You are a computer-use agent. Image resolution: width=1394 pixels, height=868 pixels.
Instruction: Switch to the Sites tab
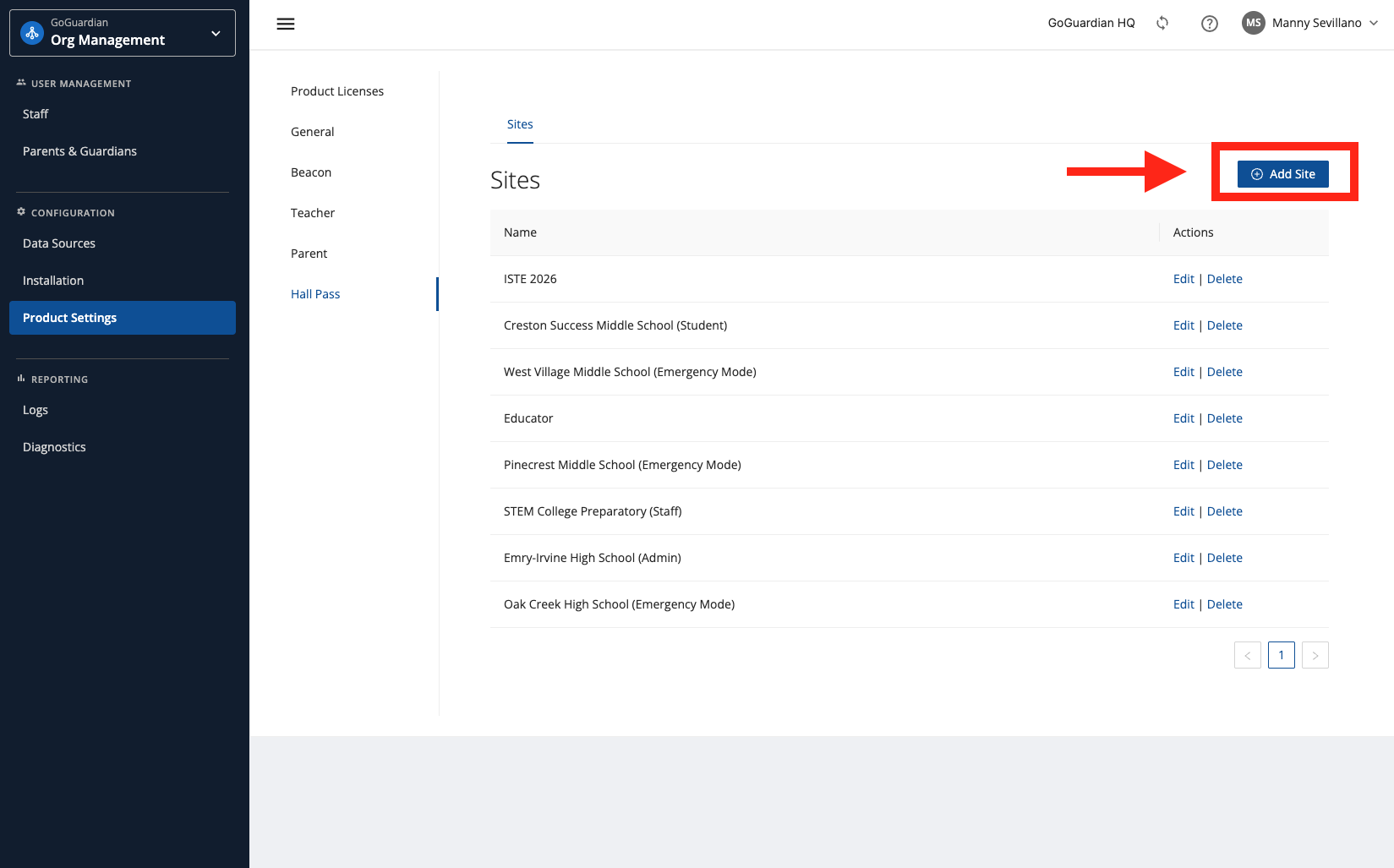coord(520,124)
